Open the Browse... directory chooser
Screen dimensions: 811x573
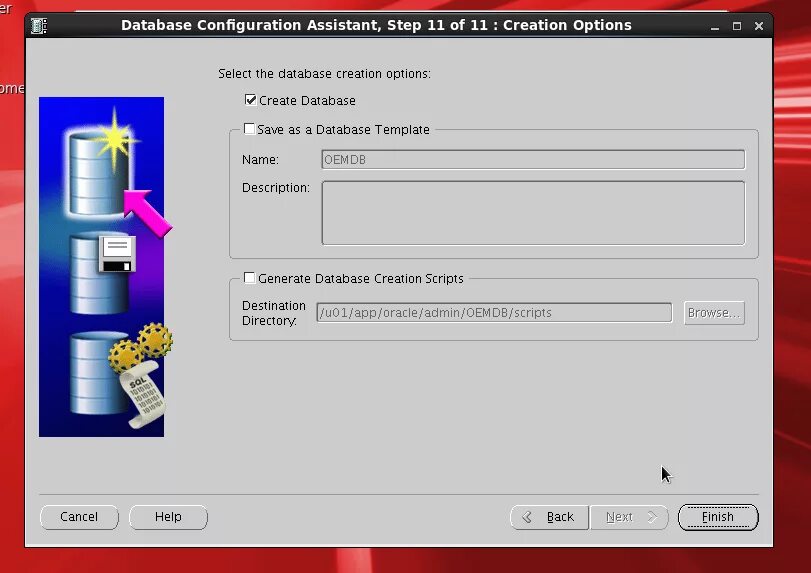coord(714,313)
